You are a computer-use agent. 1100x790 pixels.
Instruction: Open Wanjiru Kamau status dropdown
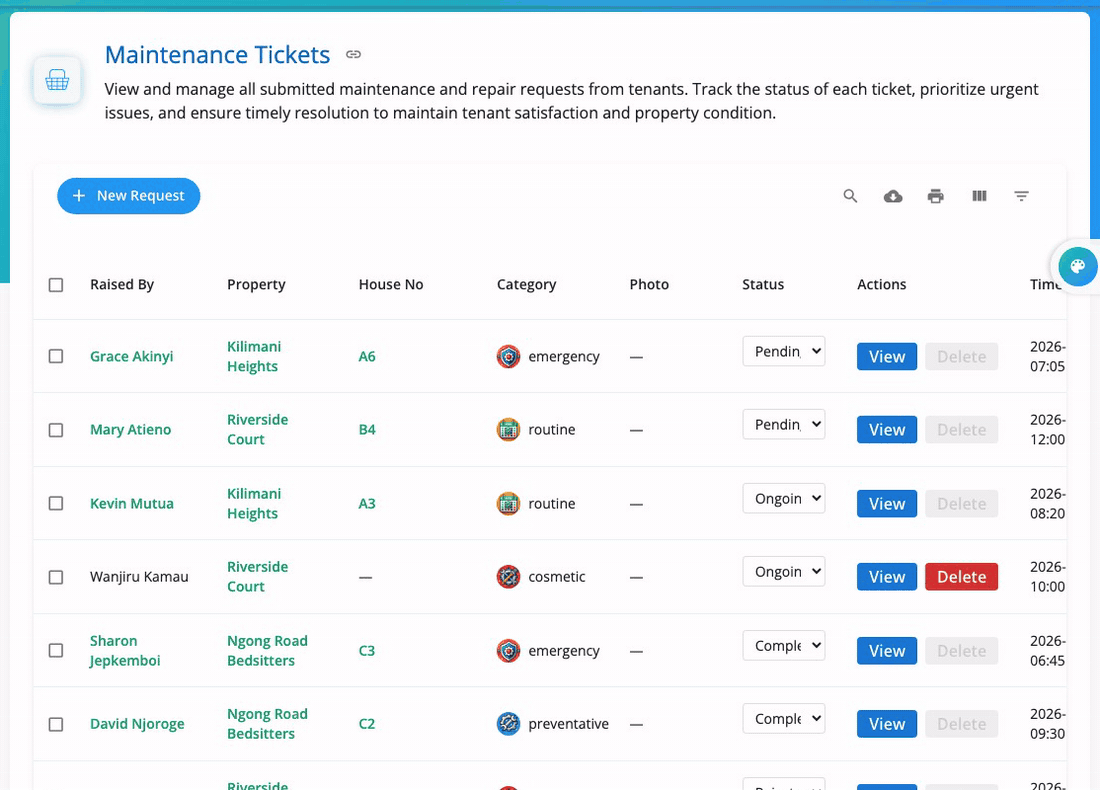pos(784,572)
